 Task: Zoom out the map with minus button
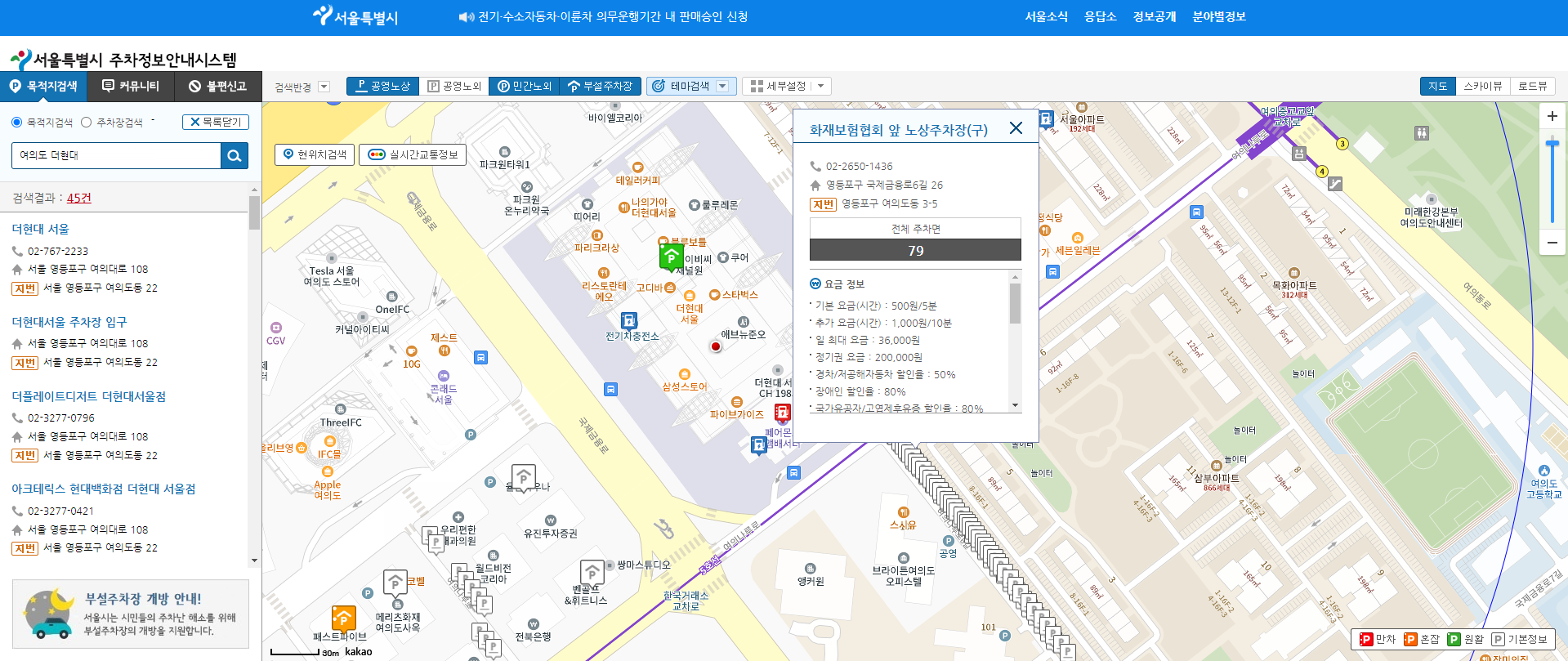tap(1552, 243)
